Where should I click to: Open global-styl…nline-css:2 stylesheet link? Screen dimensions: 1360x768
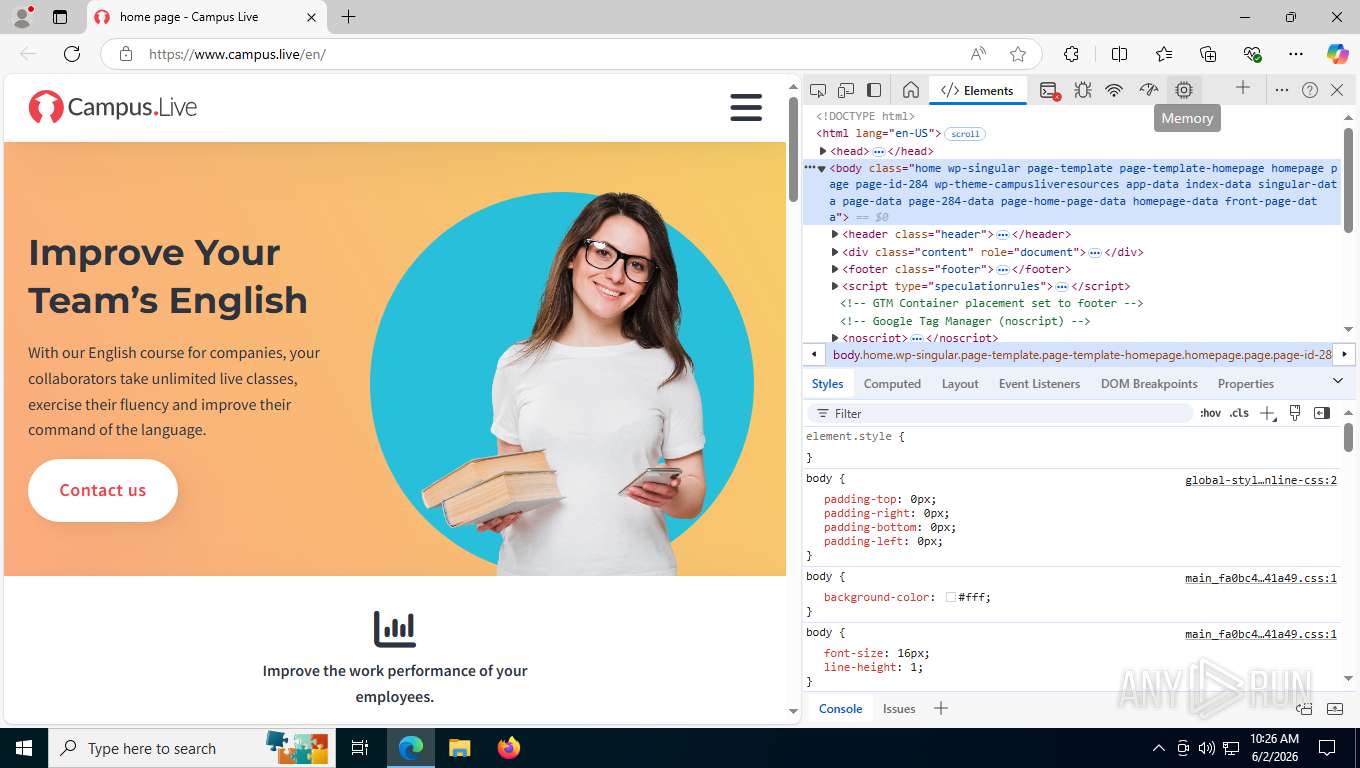point(1261,480)
